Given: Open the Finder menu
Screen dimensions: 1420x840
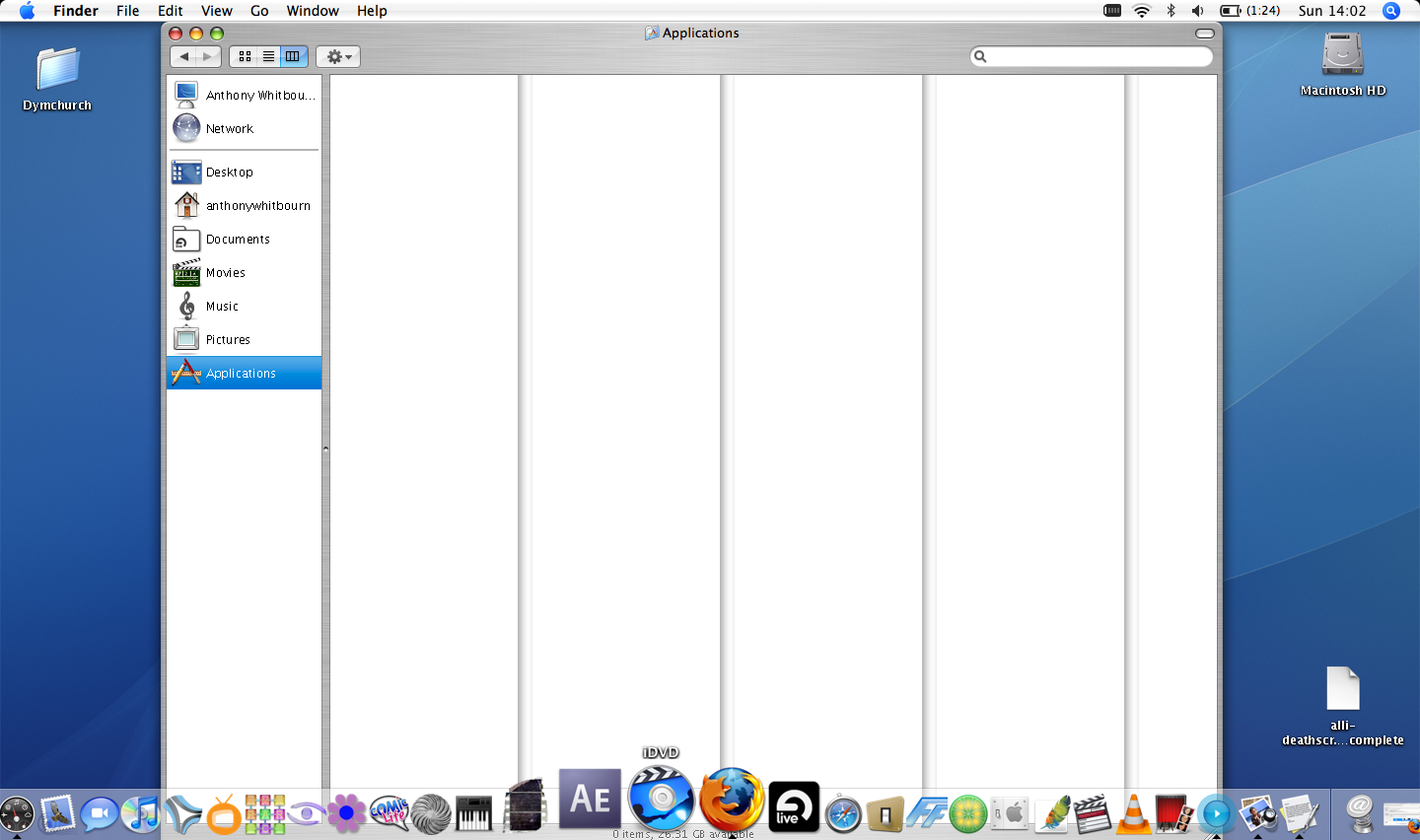Looking at the screenshot, I should click(x=76, y=11).
